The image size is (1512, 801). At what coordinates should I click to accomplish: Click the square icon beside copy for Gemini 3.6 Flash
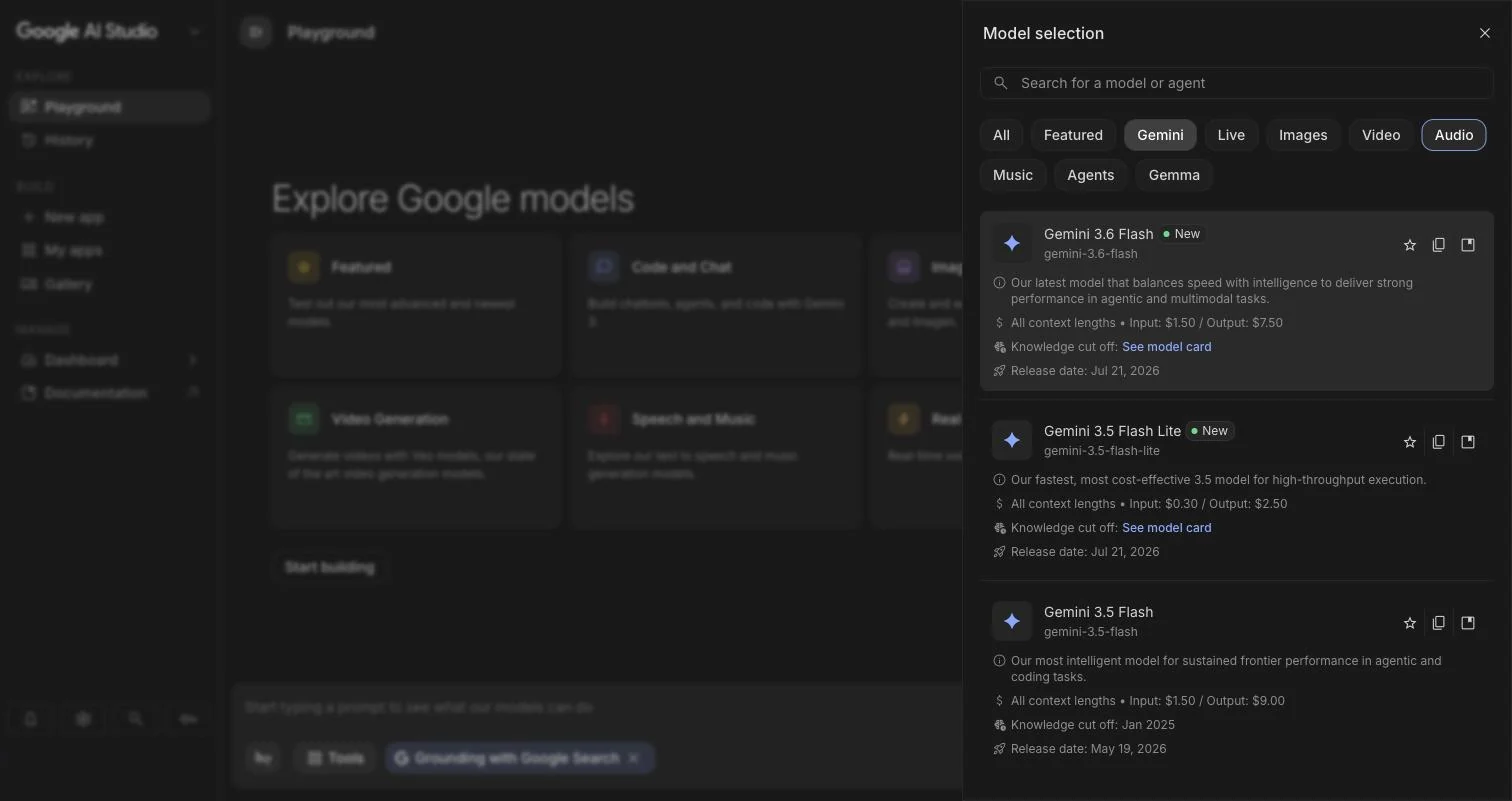click(1468, 245)
